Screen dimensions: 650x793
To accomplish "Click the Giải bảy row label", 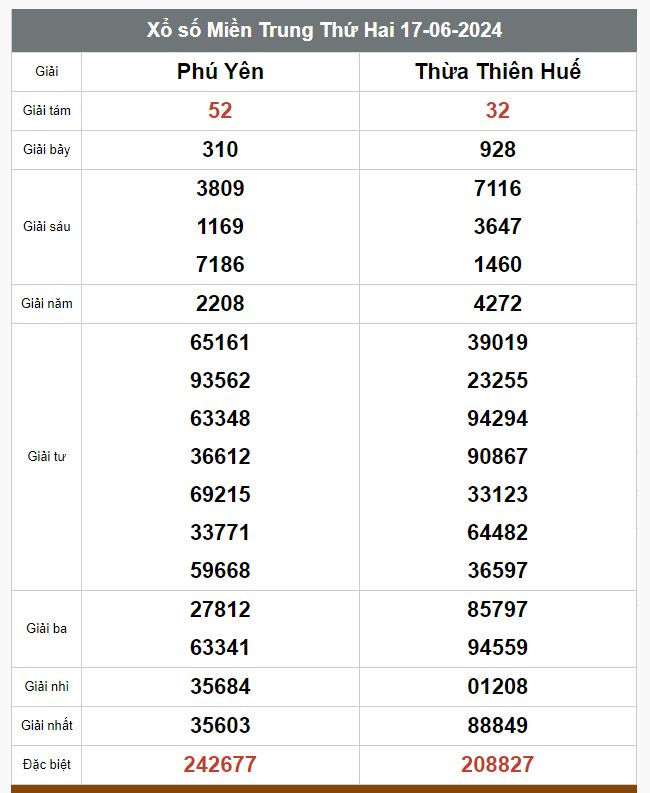I will [46, 150].
